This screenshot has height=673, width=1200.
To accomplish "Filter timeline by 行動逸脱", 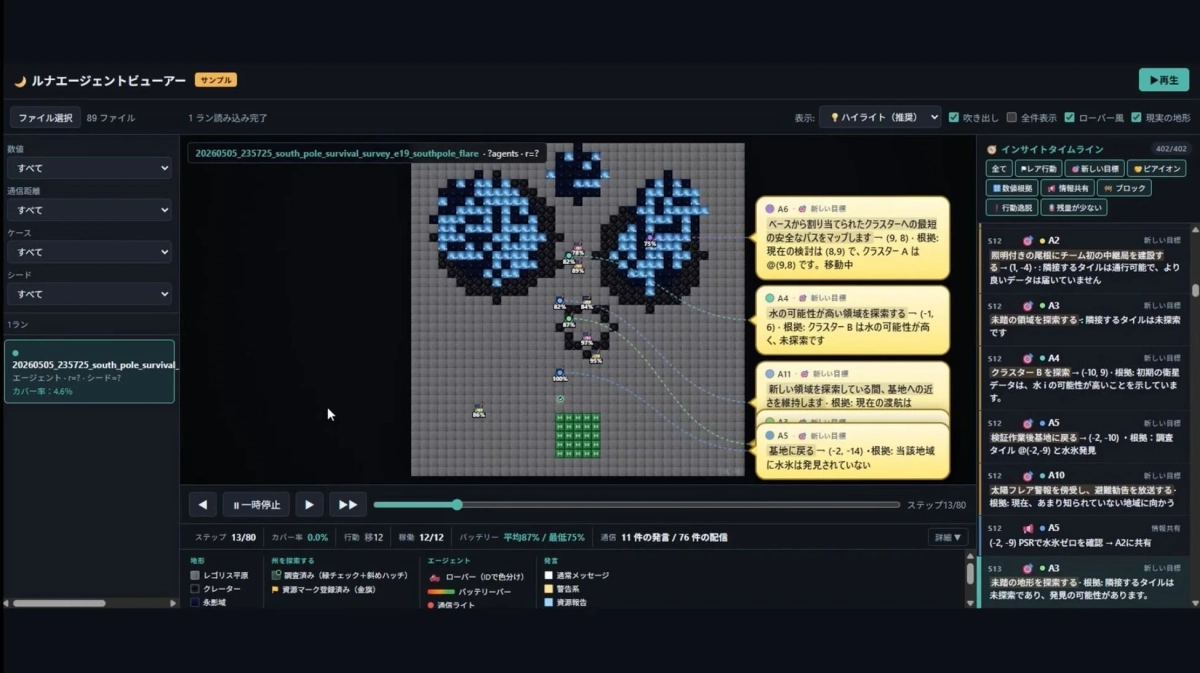I will coord(1011,208).
